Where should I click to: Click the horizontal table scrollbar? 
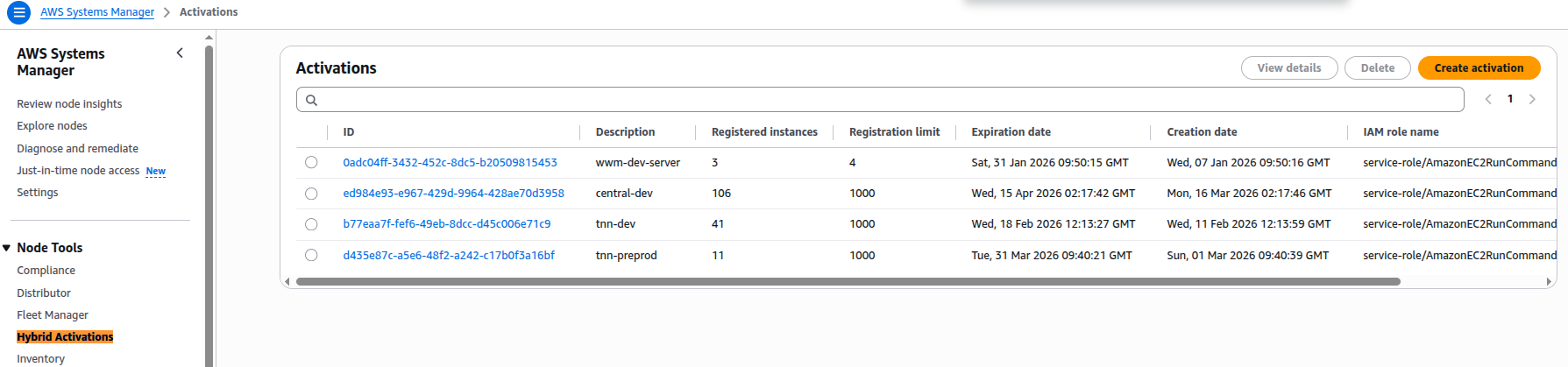tap(847, 282)
